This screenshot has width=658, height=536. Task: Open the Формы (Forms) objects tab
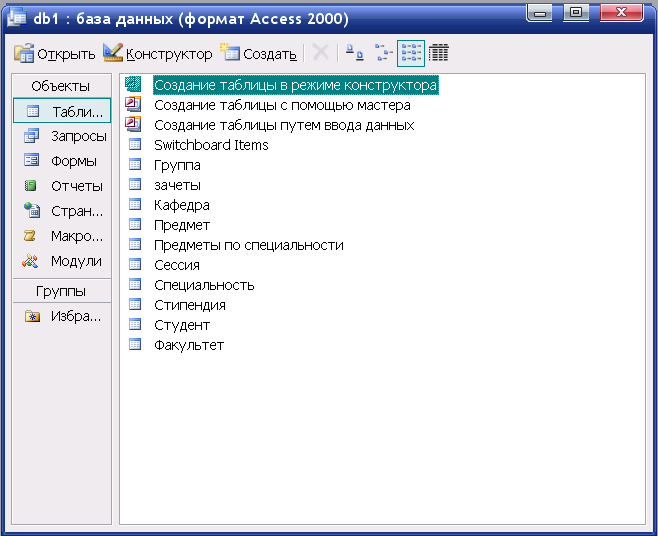click(62, 161)
